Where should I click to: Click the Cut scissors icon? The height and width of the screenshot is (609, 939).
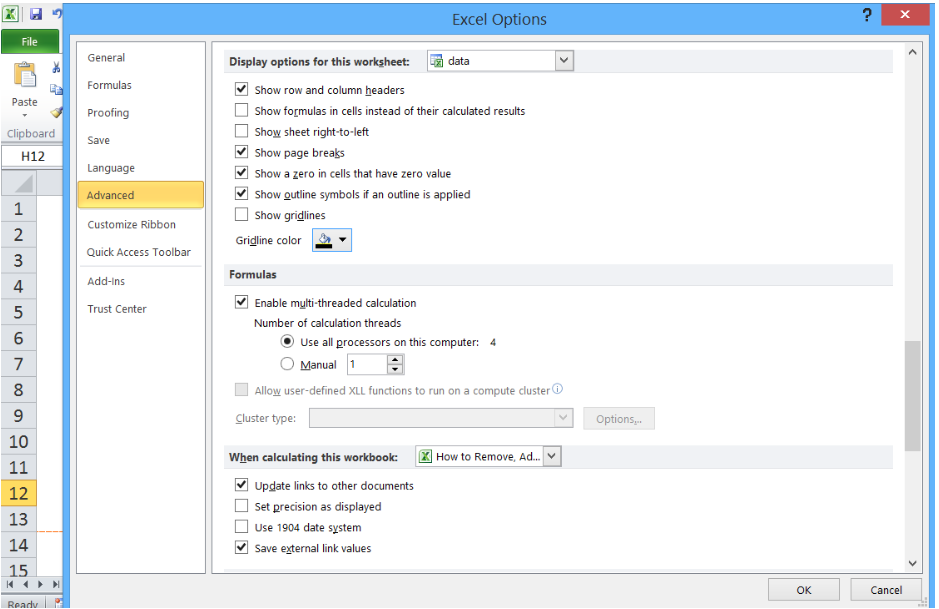click(x=56, y=67)
